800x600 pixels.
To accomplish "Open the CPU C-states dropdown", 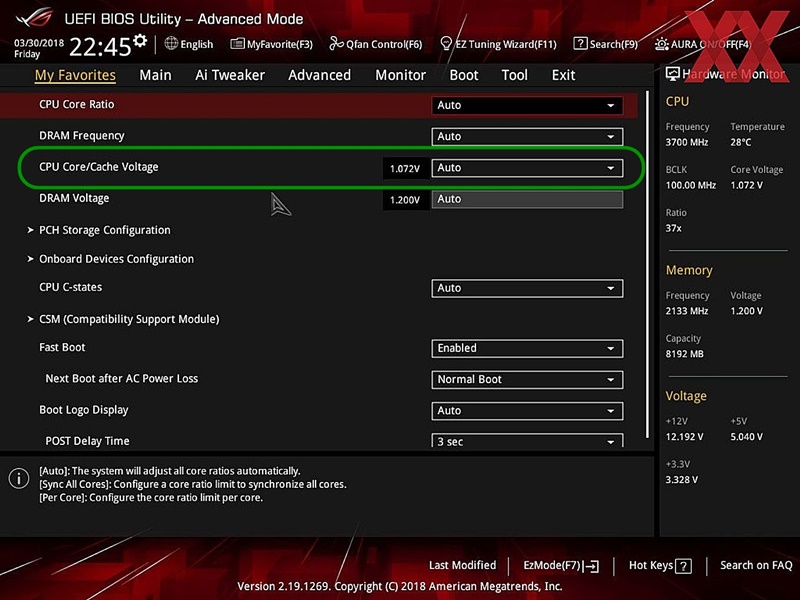I will (527, 288).
